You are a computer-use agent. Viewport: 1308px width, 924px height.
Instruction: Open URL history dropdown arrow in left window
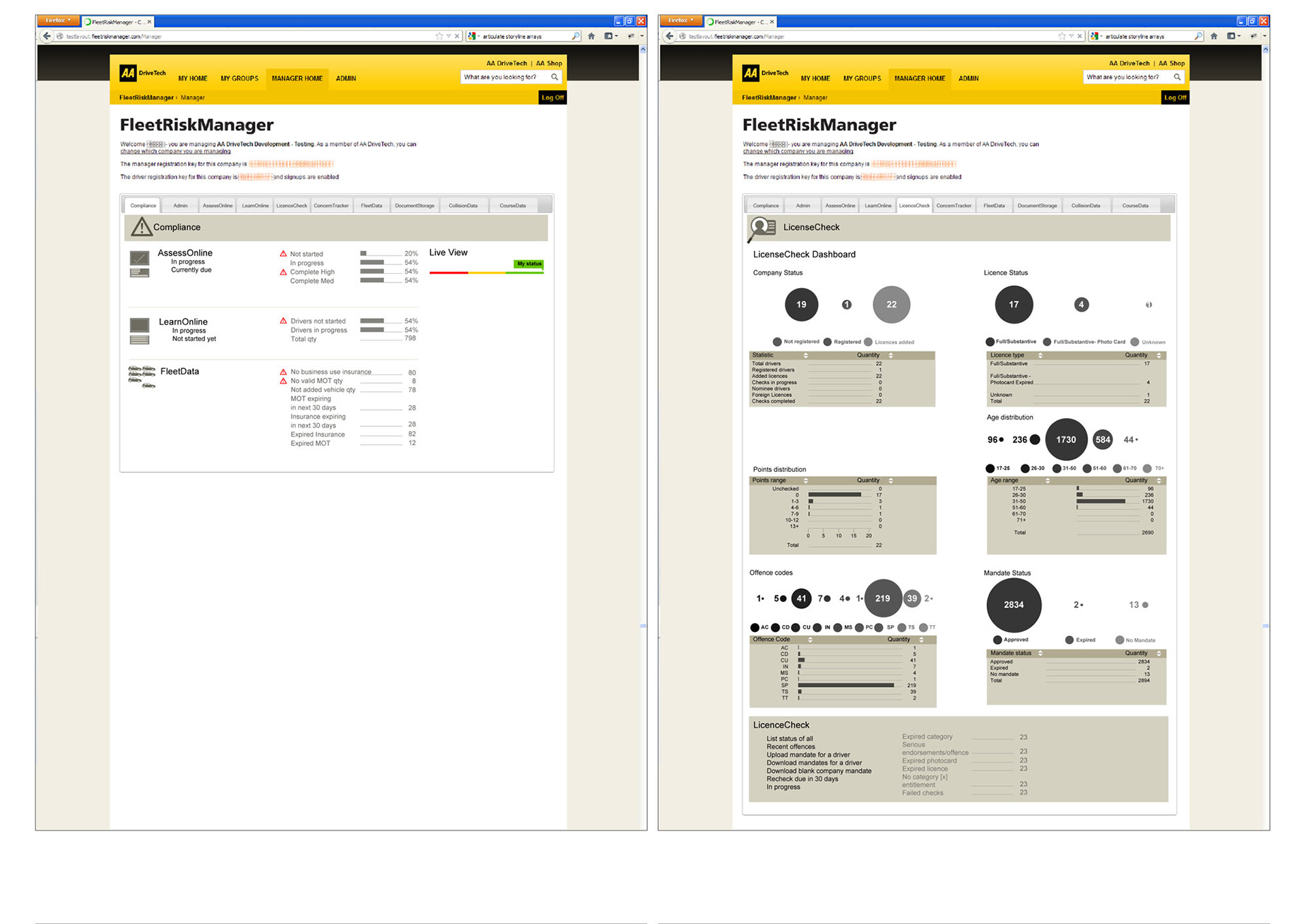coord(448,36)
